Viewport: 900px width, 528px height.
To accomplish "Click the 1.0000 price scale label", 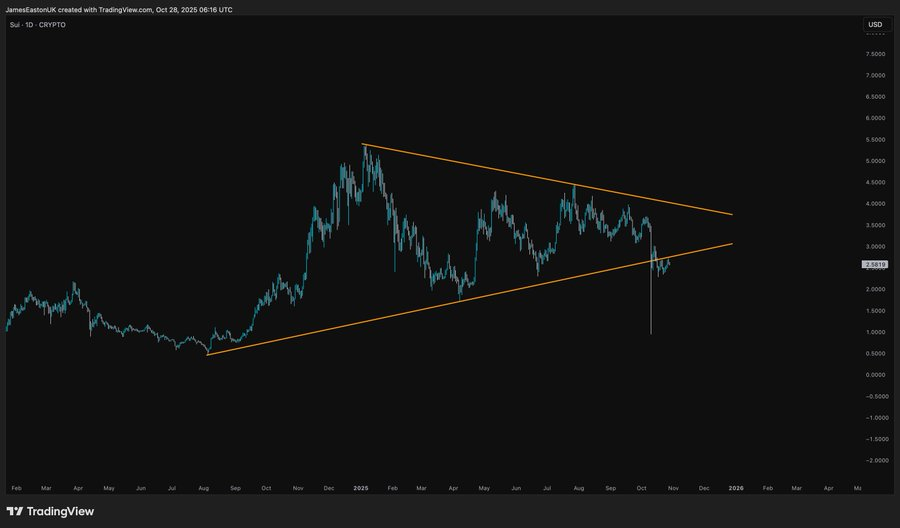I will [875, 332].
